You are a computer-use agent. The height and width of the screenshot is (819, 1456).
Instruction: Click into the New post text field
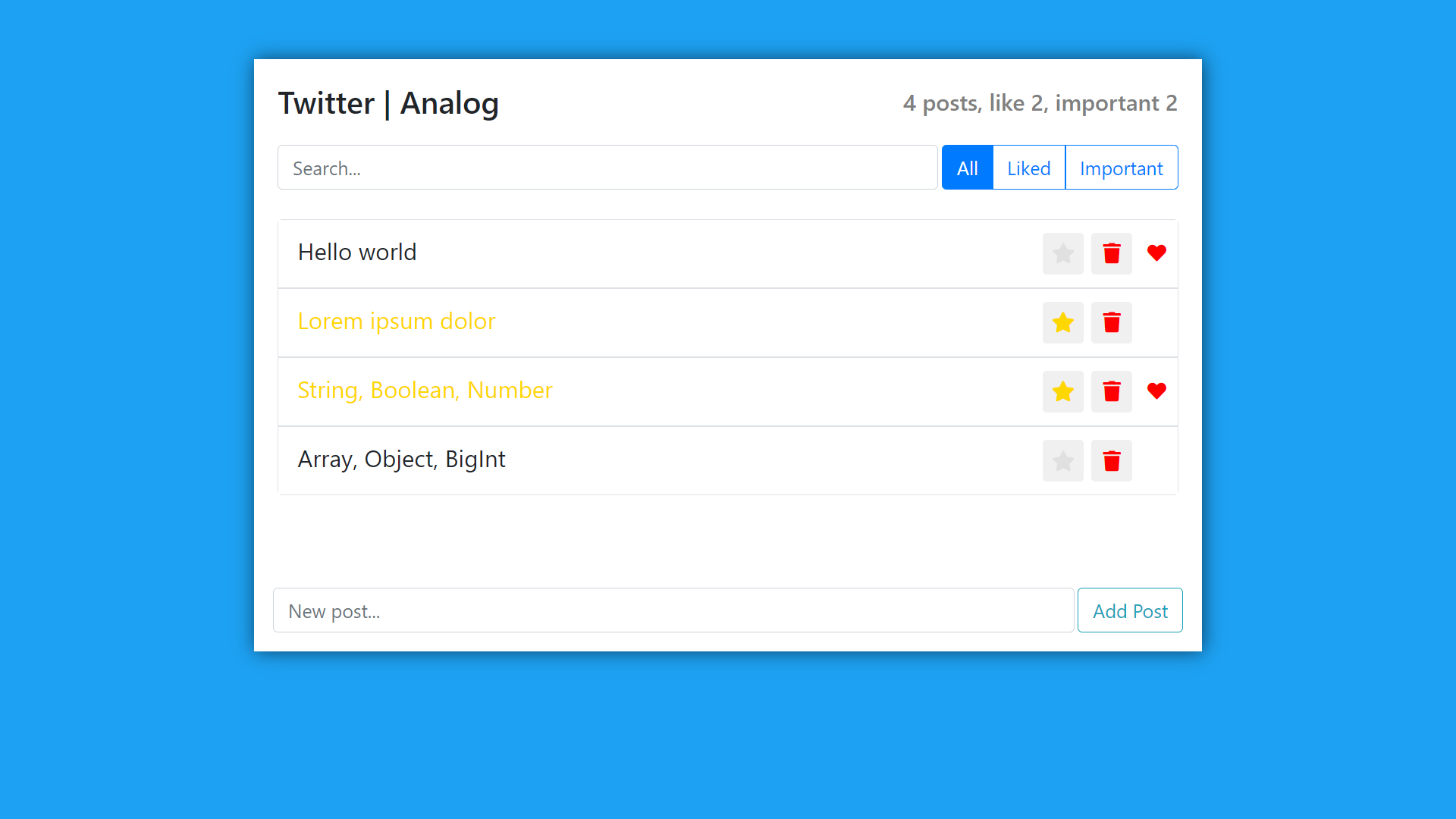pos(673,610)
